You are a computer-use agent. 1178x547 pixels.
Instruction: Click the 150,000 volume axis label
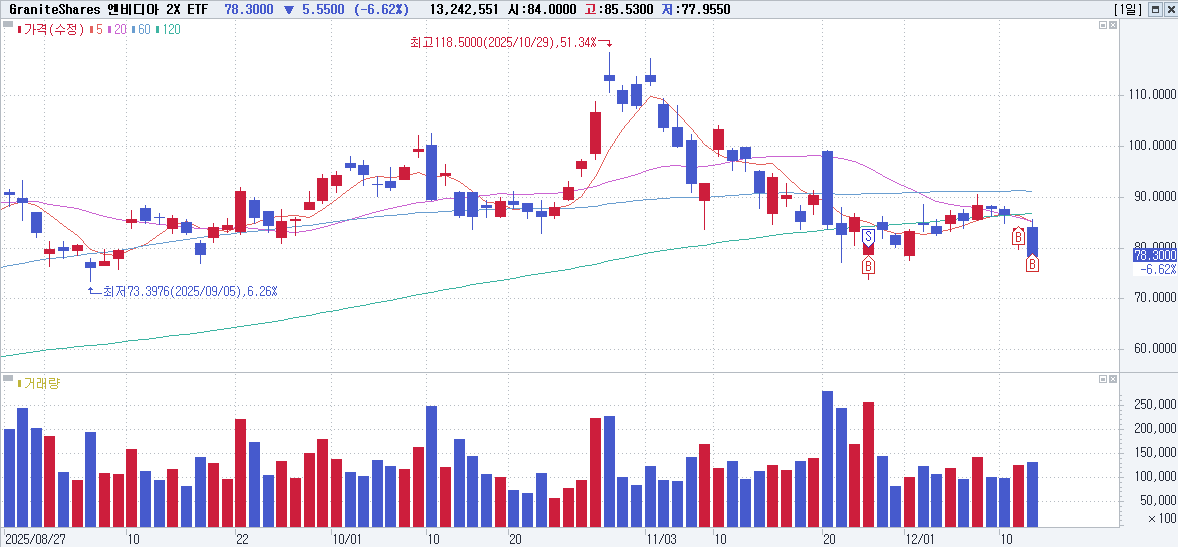coord(1153,452)
